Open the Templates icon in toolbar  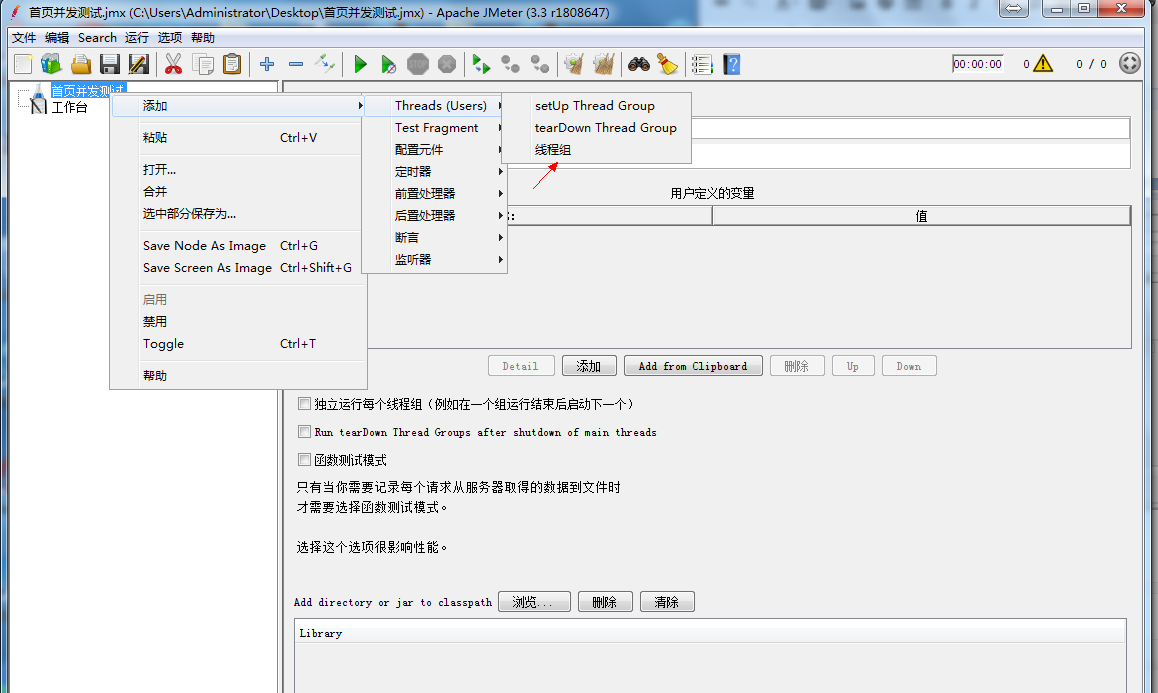tap(51, 64)
